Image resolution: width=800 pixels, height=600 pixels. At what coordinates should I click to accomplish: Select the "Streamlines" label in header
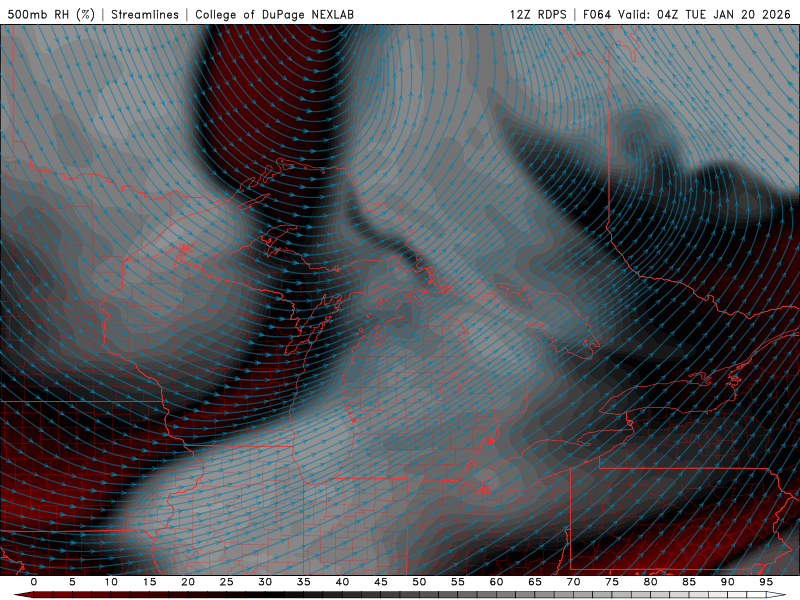145,14
